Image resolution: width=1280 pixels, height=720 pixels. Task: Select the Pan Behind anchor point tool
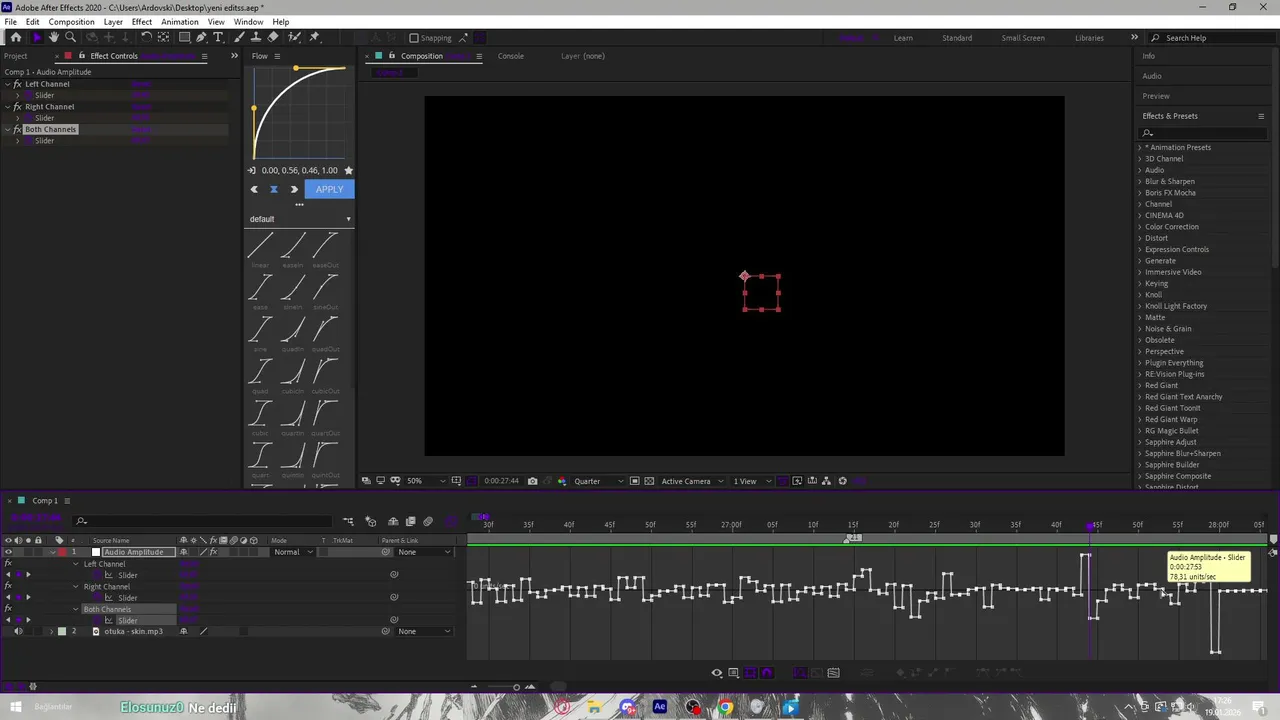click(x=163, y=37)
